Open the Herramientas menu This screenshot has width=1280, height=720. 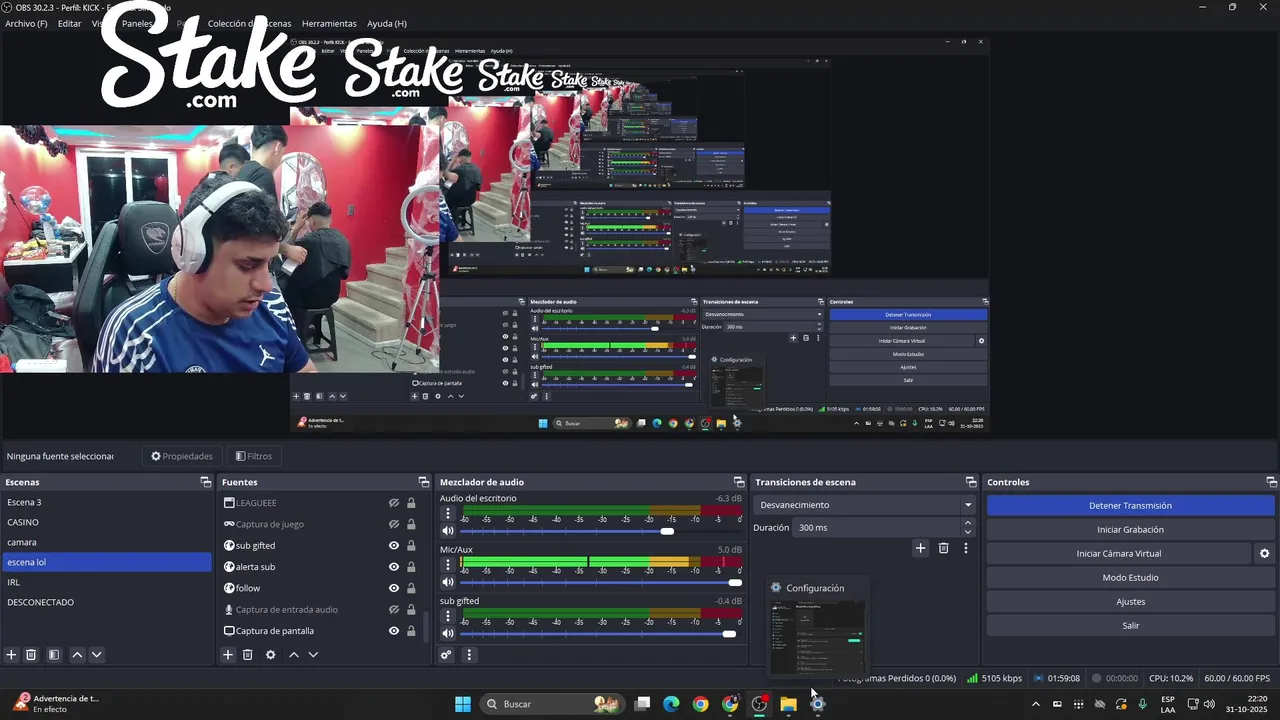[x=329, y=23]
